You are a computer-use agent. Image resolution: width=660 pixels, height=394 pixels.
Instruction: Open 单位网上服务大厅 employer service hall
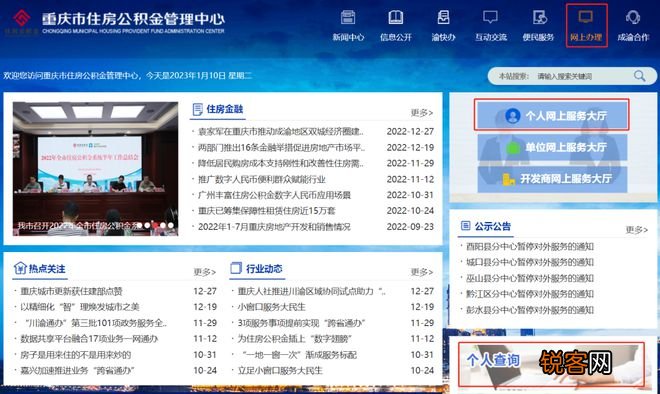pos(552,147)
